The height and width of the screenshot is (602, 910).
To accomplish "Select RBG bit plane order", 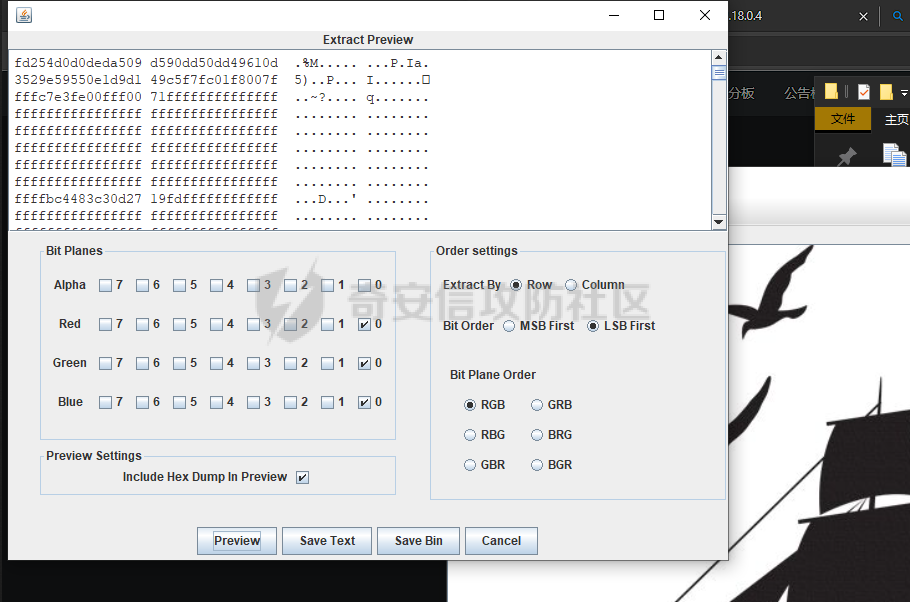I will [x=470, y=435].
